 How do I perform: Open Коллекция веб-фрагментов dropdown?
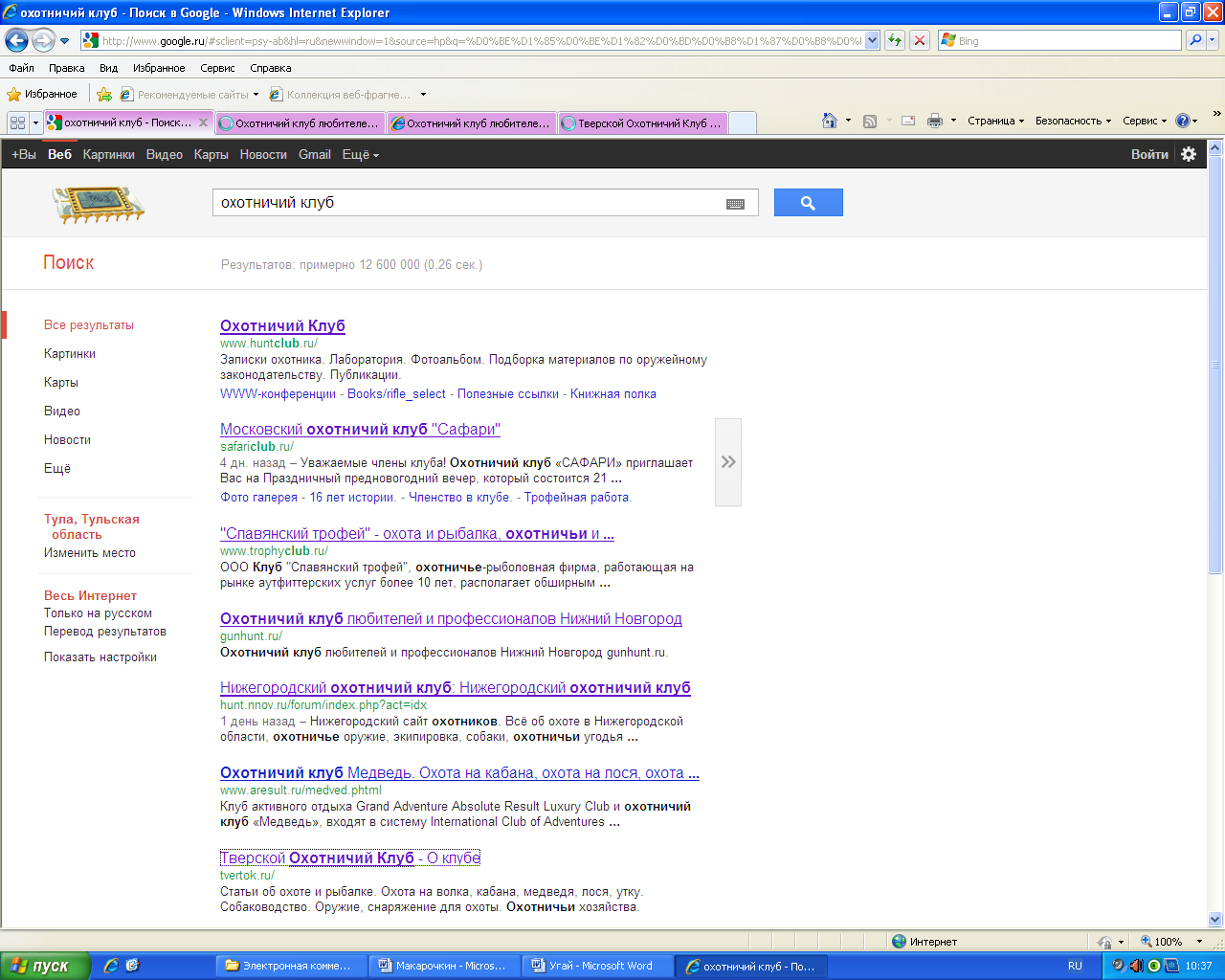tap(347, 94)
